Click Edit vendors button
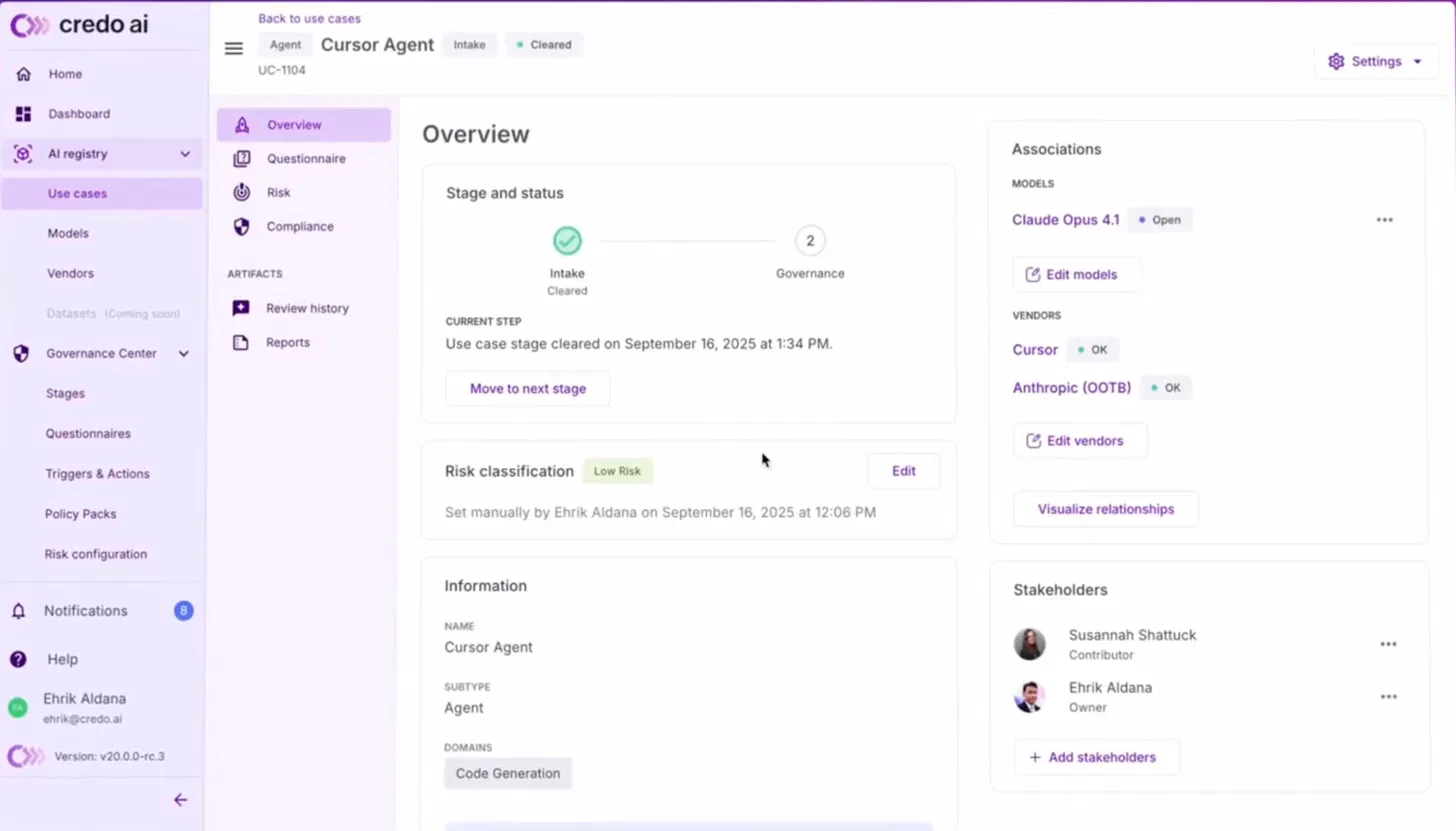Image resolution: width=1456 pixels, height=831 pixels. 1080,441
